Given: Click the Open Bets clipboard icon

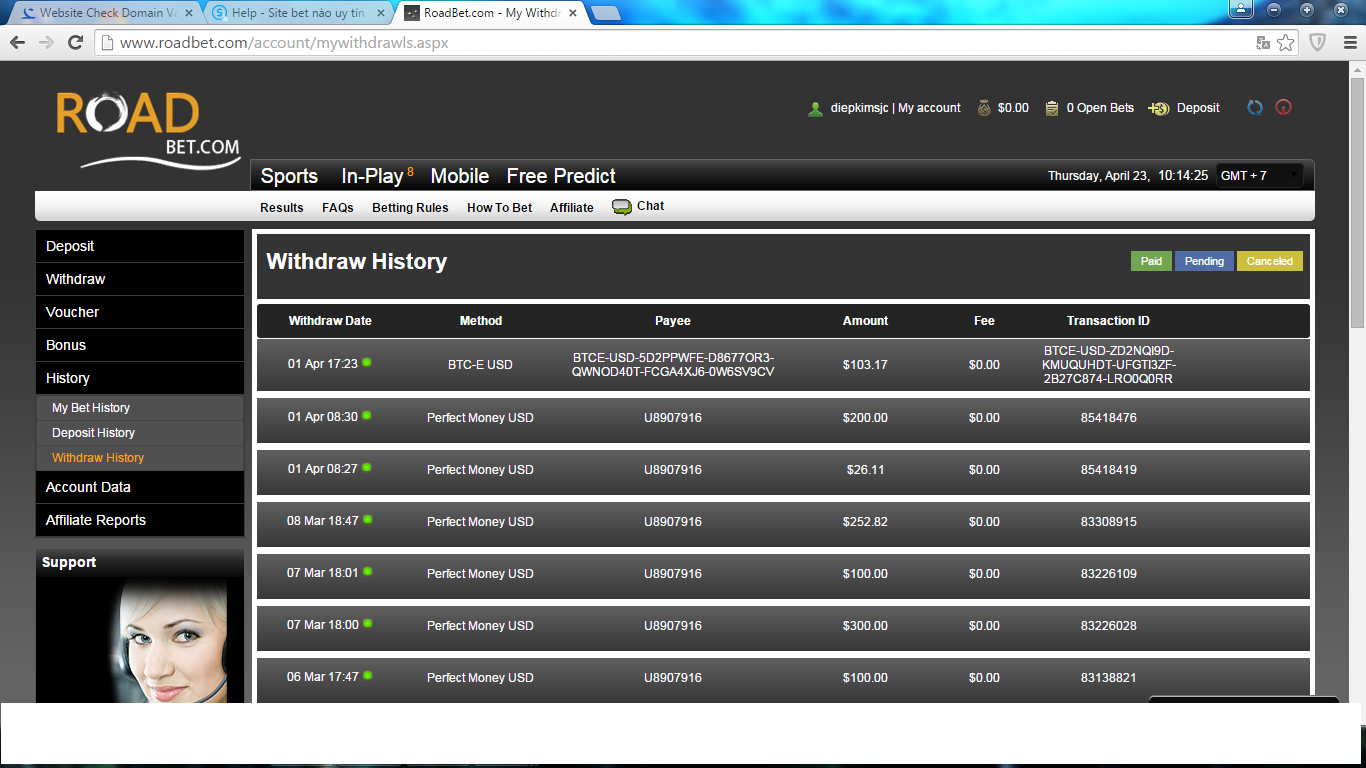Looking at the screenshot, I should [1052, 108].
